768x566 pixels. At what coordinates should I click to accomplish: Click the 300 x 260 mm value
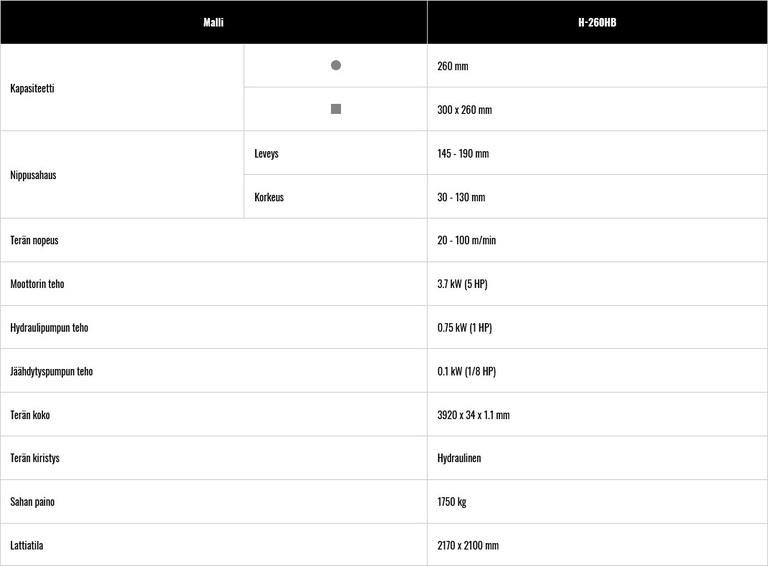(465, 110)
